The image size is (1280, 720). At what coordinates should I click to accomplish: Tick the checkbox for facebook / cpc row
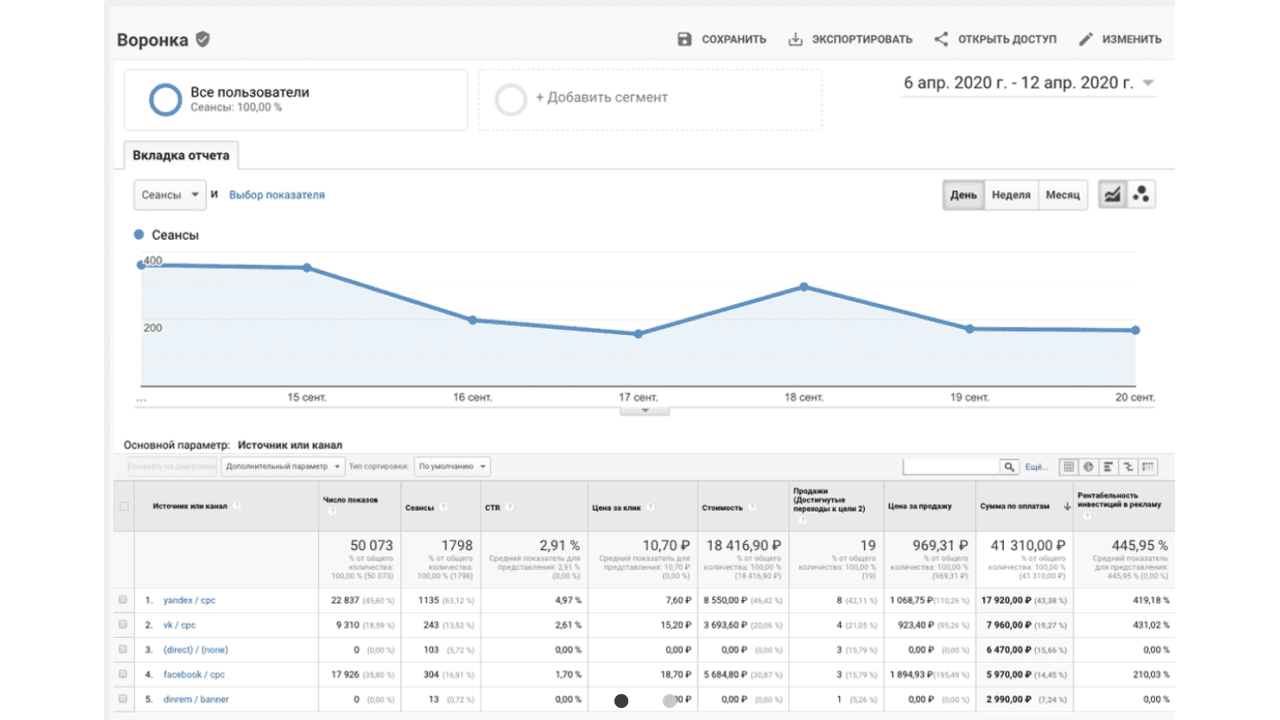pos(124,674)
